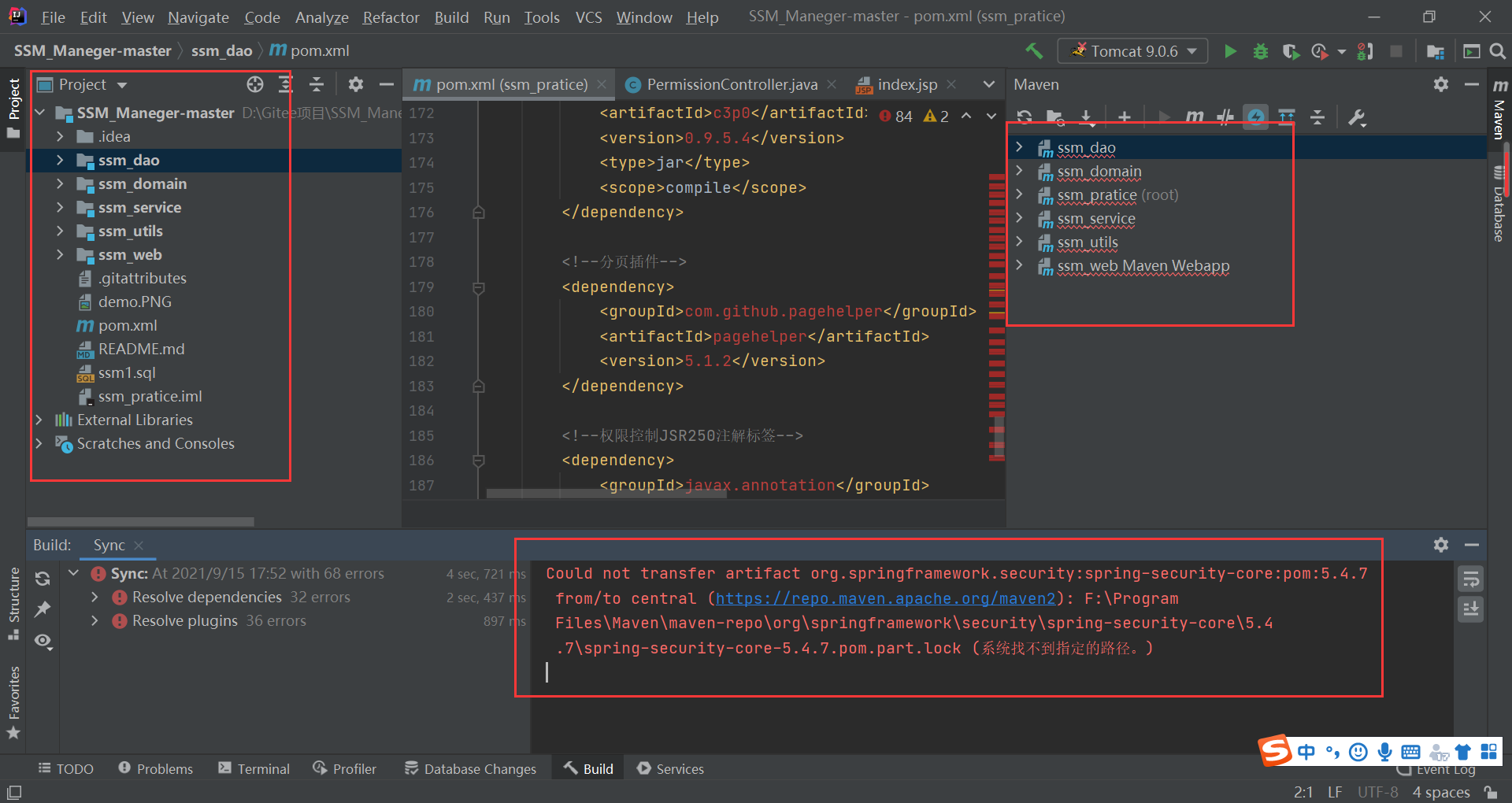1512x803 pixels.
Task: Show hidden editor tabs dropdown
Action: point(988,84)
